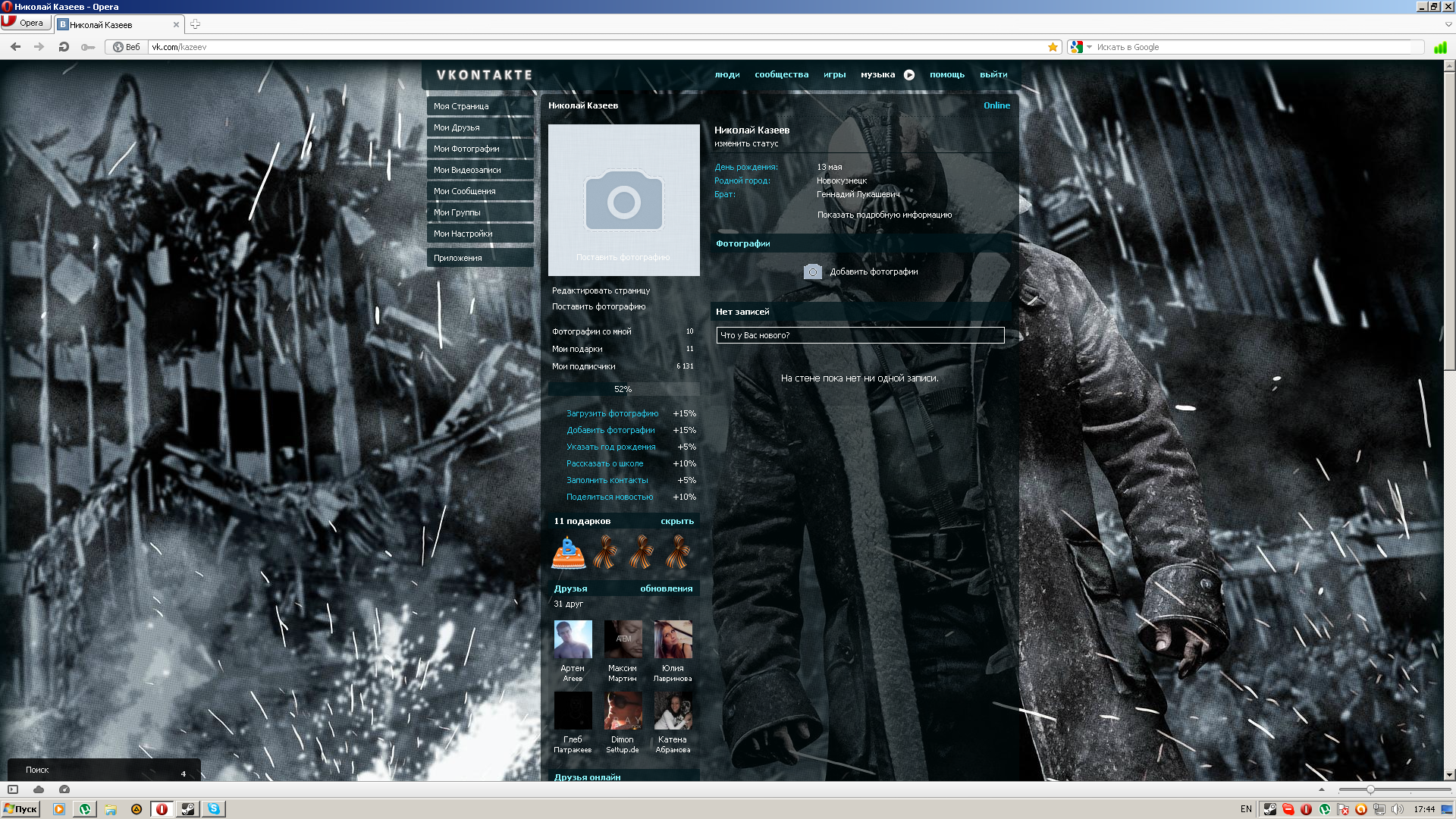Click Указать год рождения link
Screen dimensions: 1456x819
610,447
